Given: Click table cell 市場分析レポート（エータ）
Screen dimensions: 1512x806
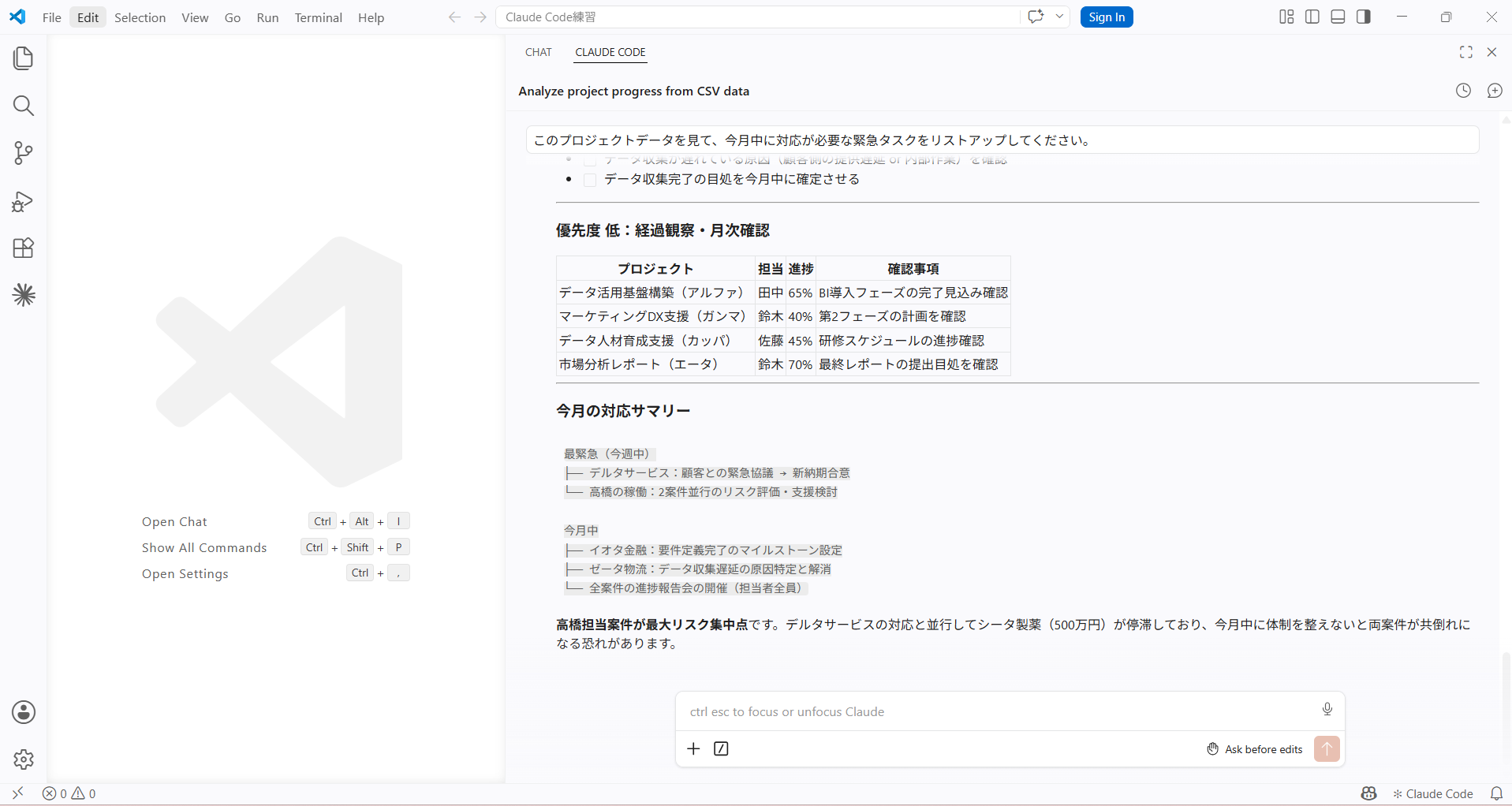Looking at the screenshot, I should pos(655,364).
